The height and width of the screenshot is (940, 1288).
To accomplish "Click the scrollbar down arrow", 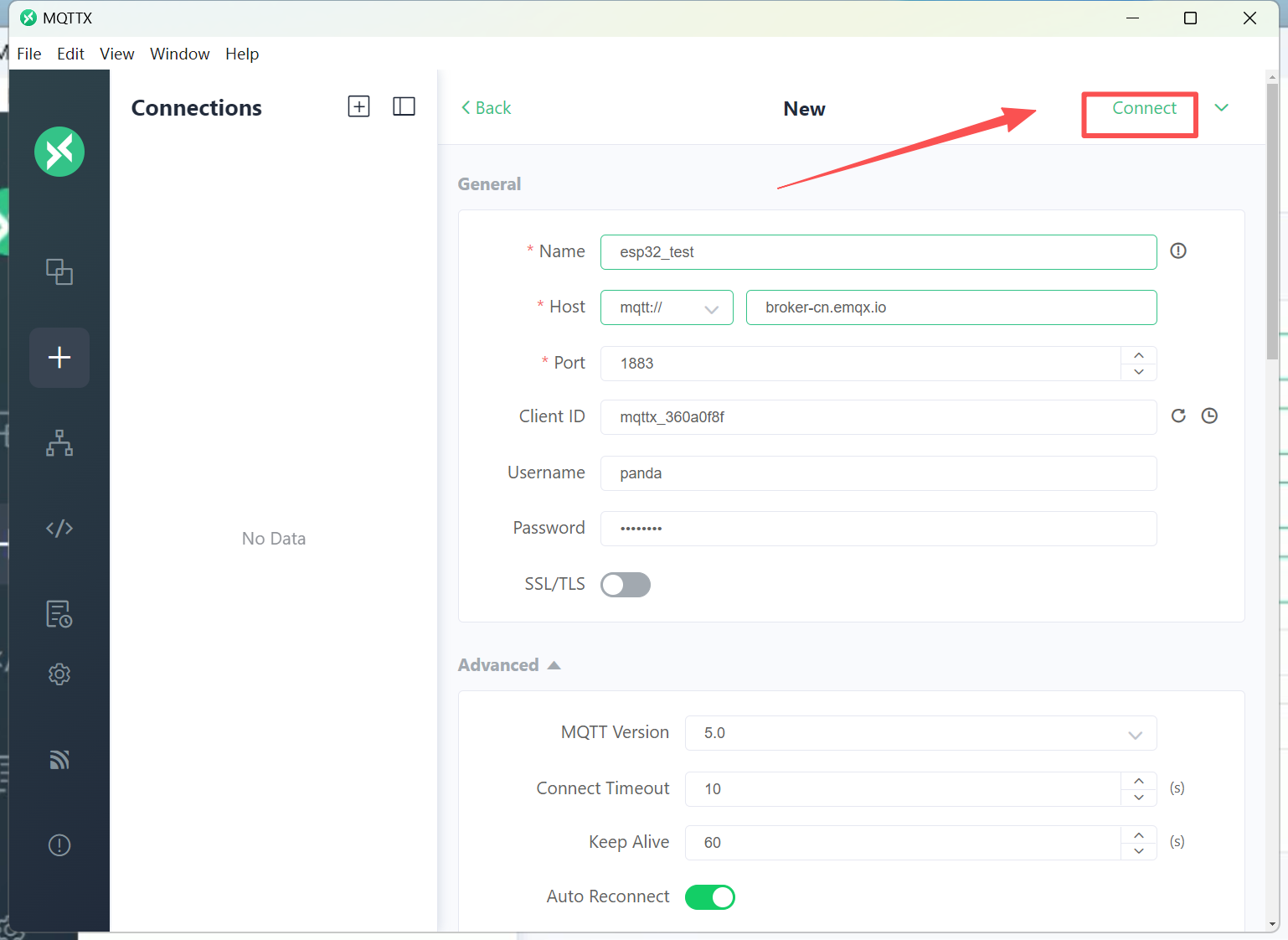I will pyautogui.click(x=1272, y=925).
